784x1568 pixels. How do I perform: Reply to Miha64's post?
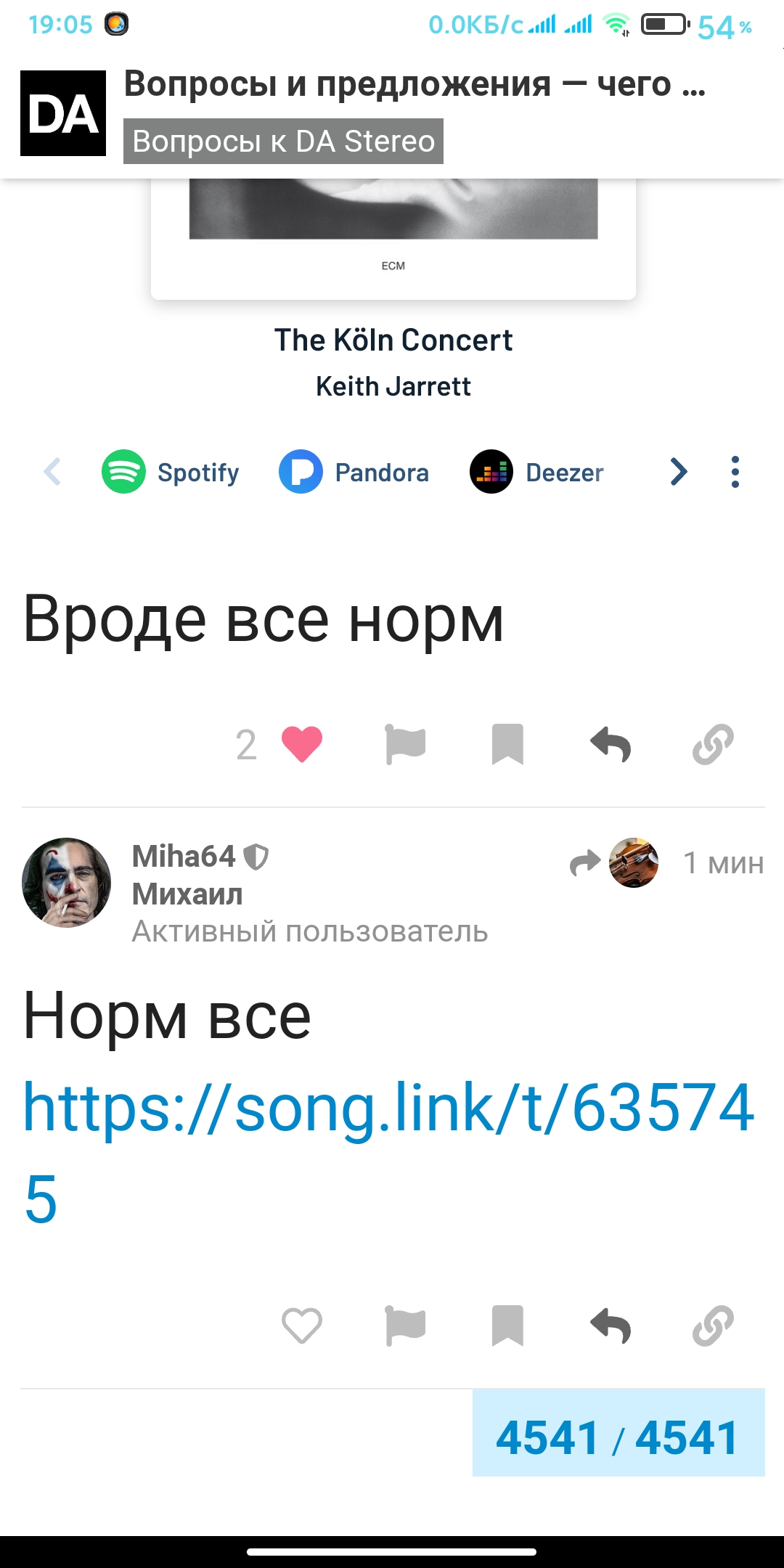pyautogui.click(x=611, y=1326)
